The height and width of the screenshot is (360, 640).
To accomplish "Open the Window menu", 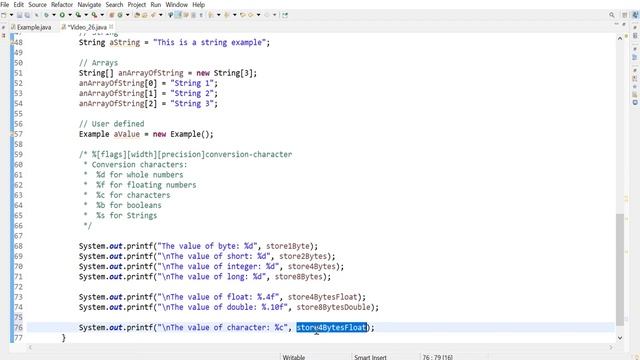I will pyautogui.click(x=177, y=4).
